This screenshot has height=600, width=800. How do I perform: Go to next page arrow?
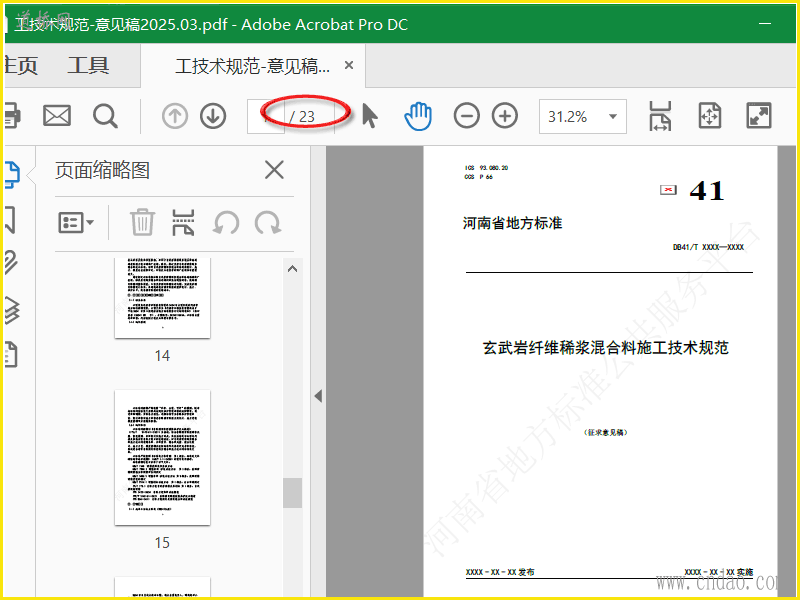[213, 116]
